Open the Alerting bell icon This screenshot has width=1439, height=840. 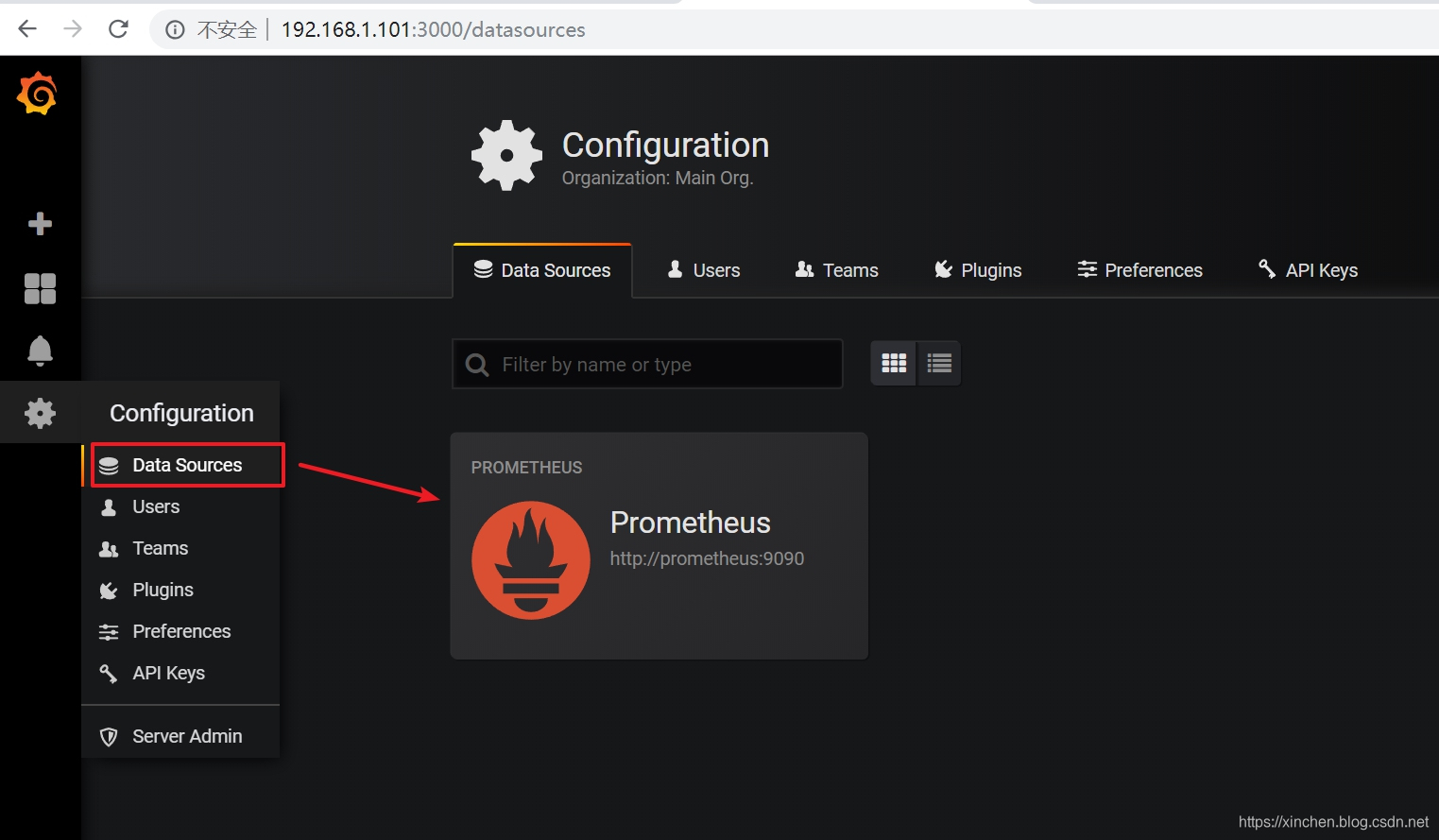coord(40,351)
